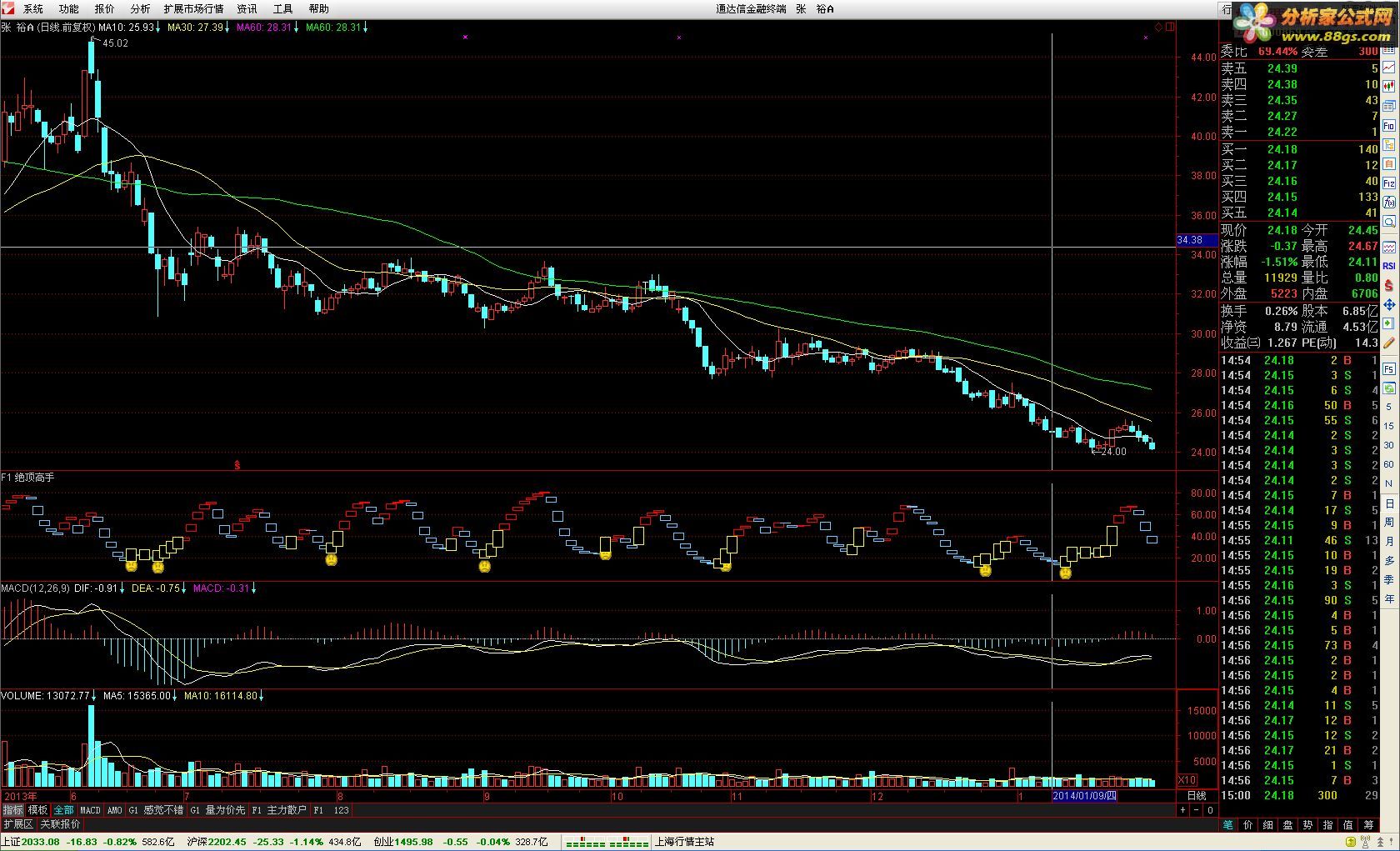The image size is (1400, 851).
Task: Switch to 笔 tick detail tab
Action: click(1227, 825)
